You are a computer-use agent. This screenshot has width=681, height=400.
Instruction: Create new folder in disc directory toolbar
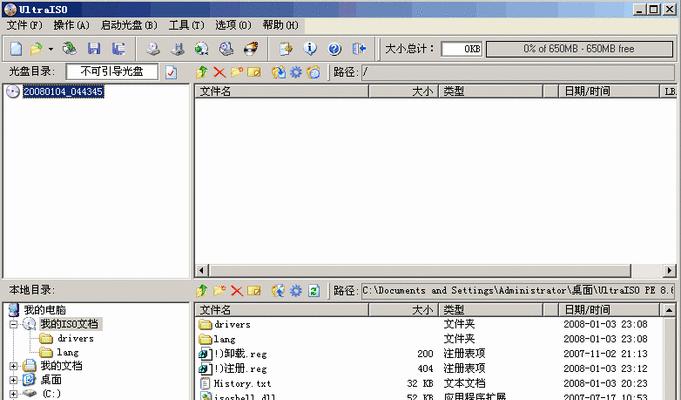pyautogui.click(x=237, y=72)
